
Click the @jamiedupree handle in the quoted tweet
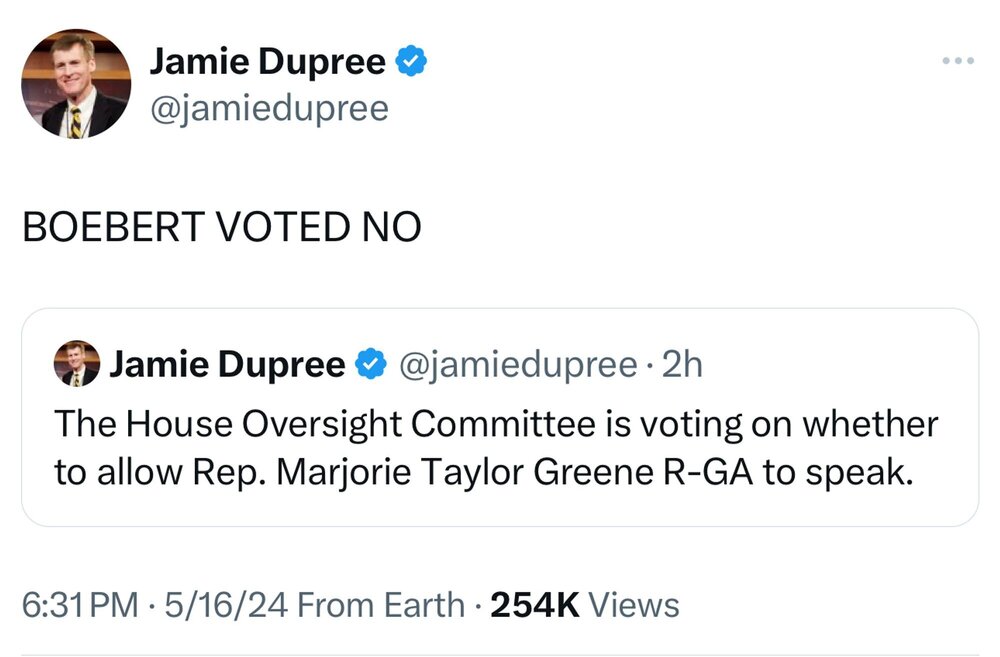518,366
